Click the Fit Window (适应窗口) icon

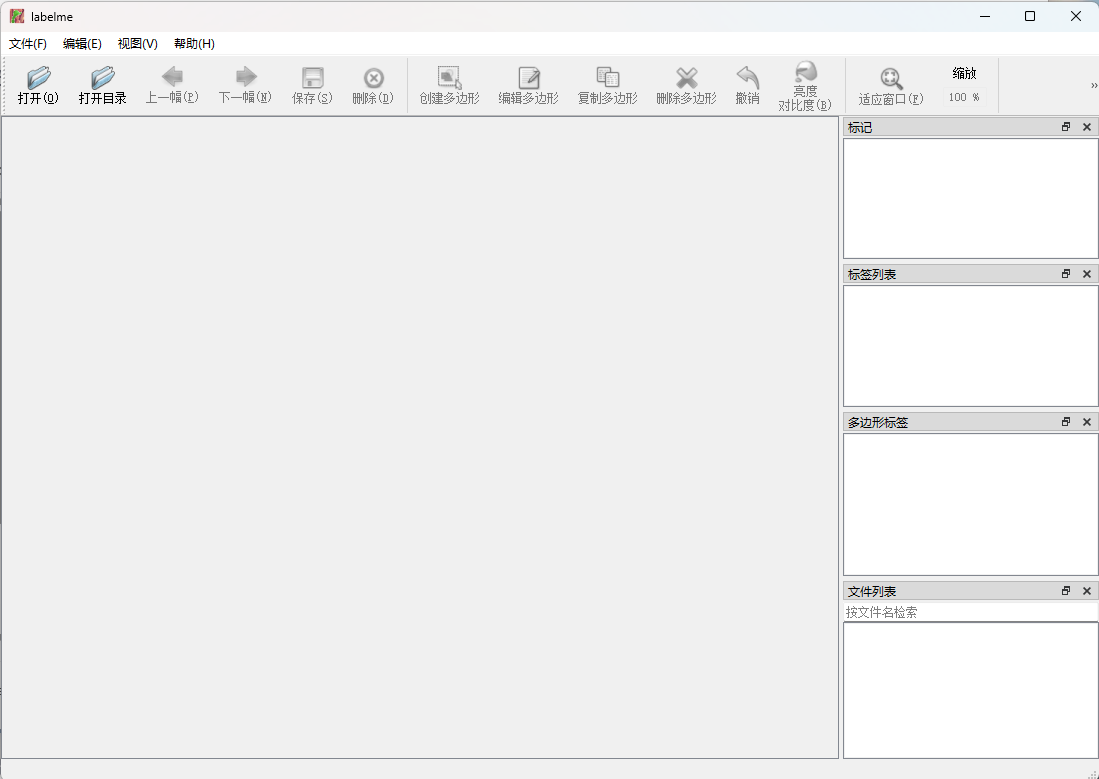coord(890,78)
